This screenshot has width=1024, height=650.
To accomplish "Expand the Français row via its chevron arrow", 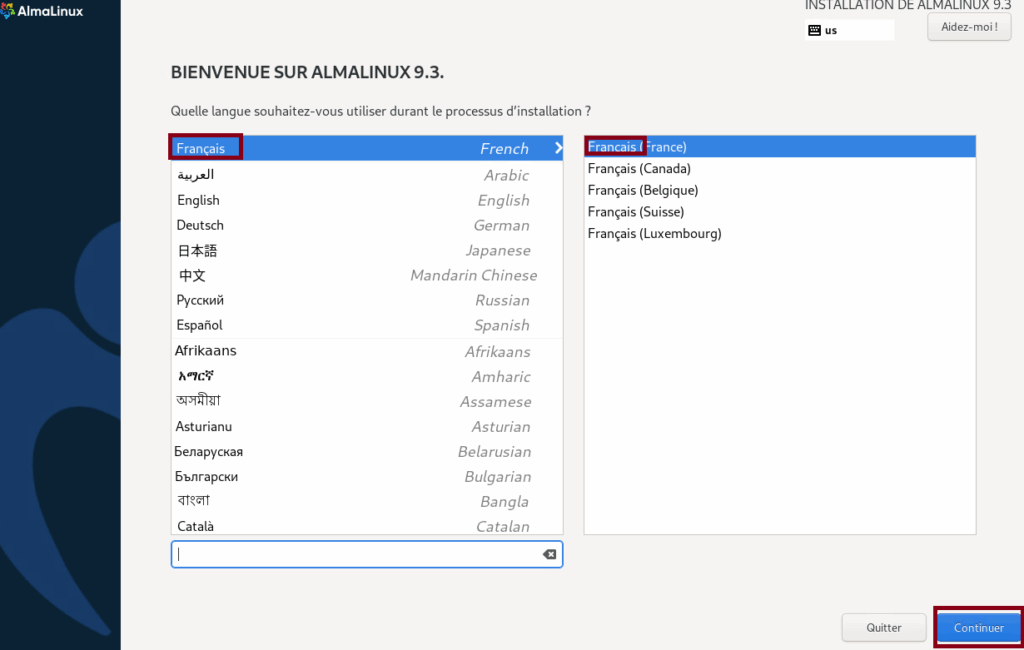I will (x=558, y=147).
